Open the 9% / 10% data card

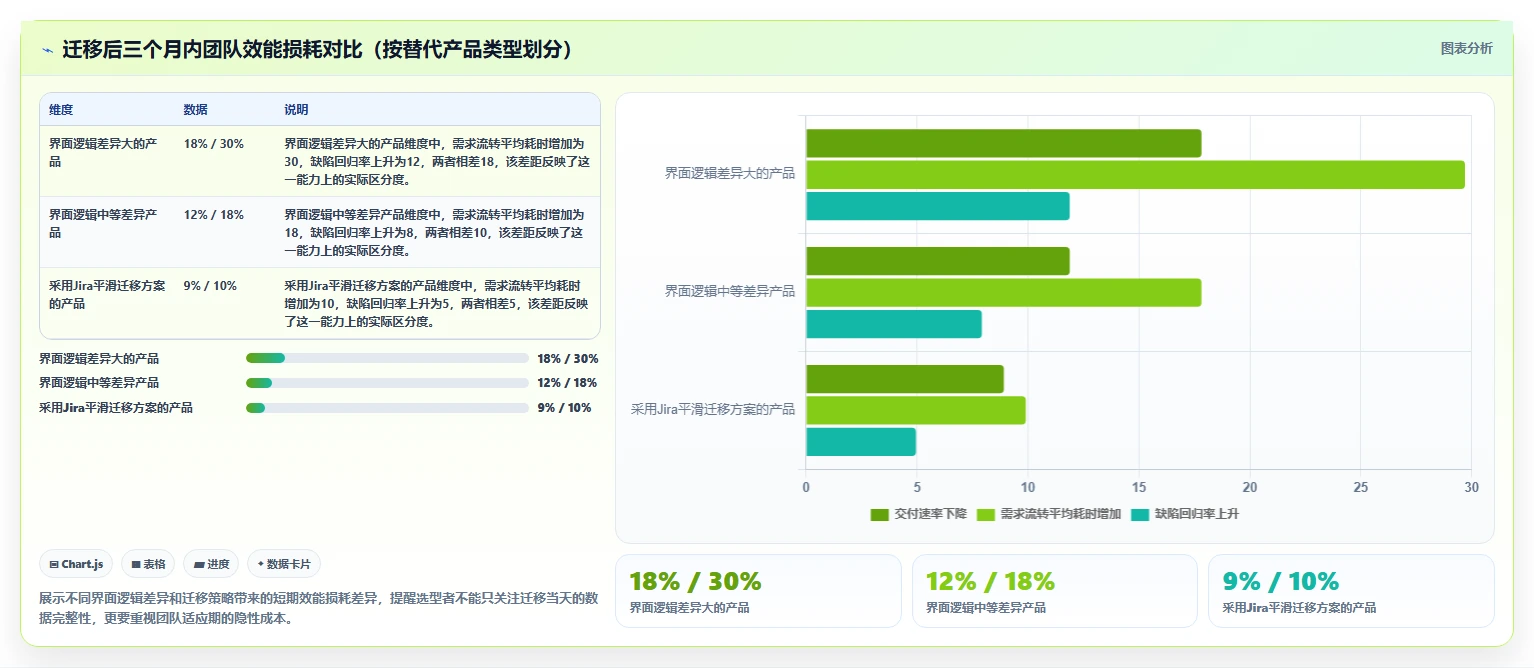(x=1351, y=591)
